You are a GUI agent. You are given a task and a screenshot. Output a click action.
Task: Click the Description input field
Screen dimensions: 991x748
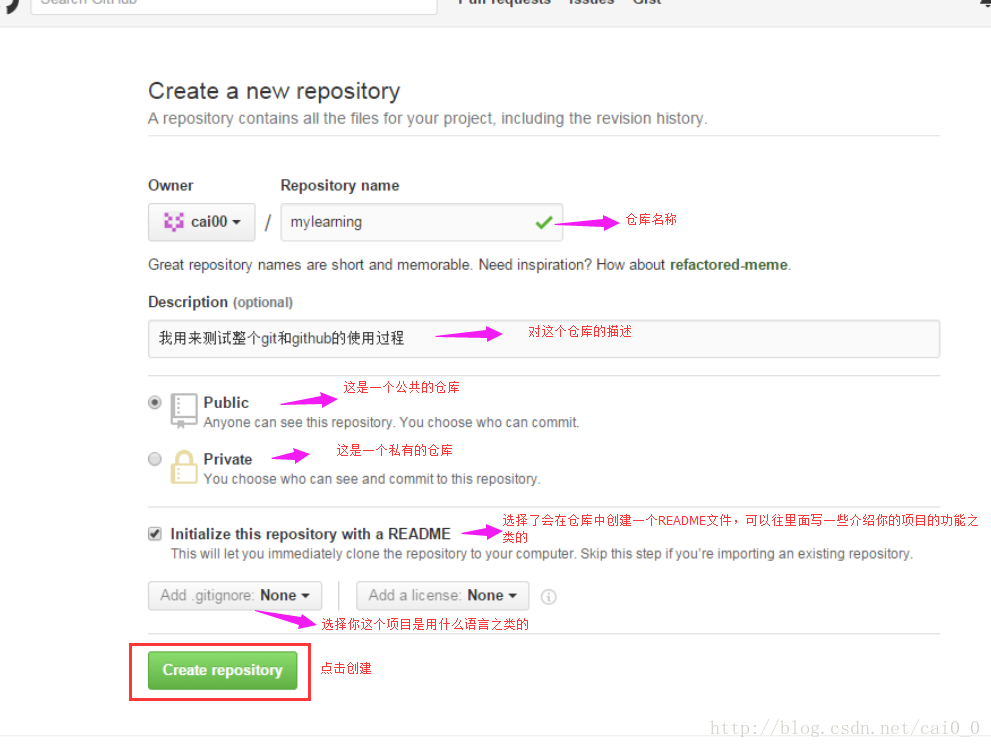(544, 339)
